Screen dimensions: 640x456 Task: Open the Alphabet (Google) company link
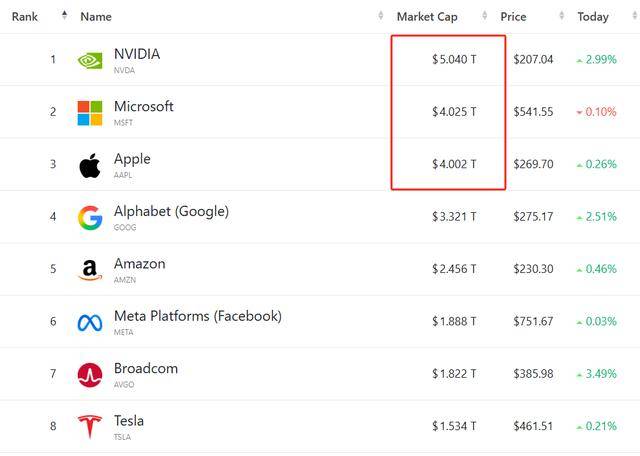coord(171,211)
